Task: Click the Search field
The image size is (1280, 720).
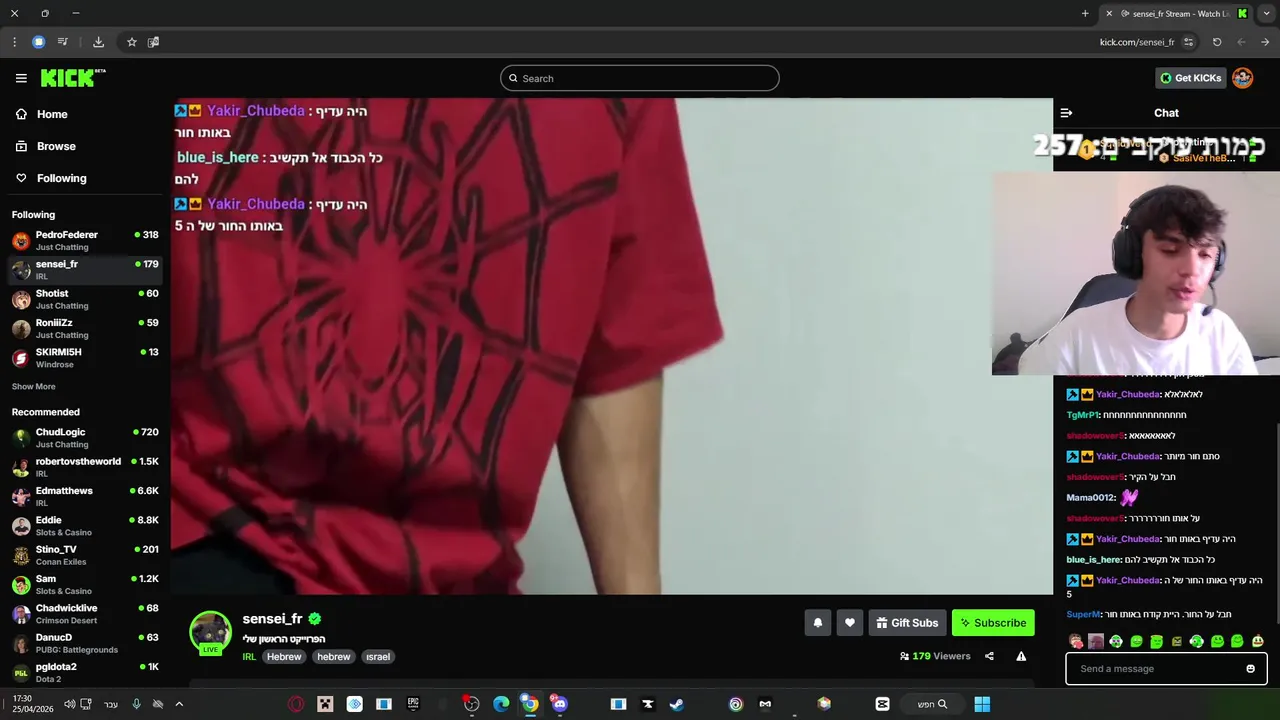Action: point(640,78)
